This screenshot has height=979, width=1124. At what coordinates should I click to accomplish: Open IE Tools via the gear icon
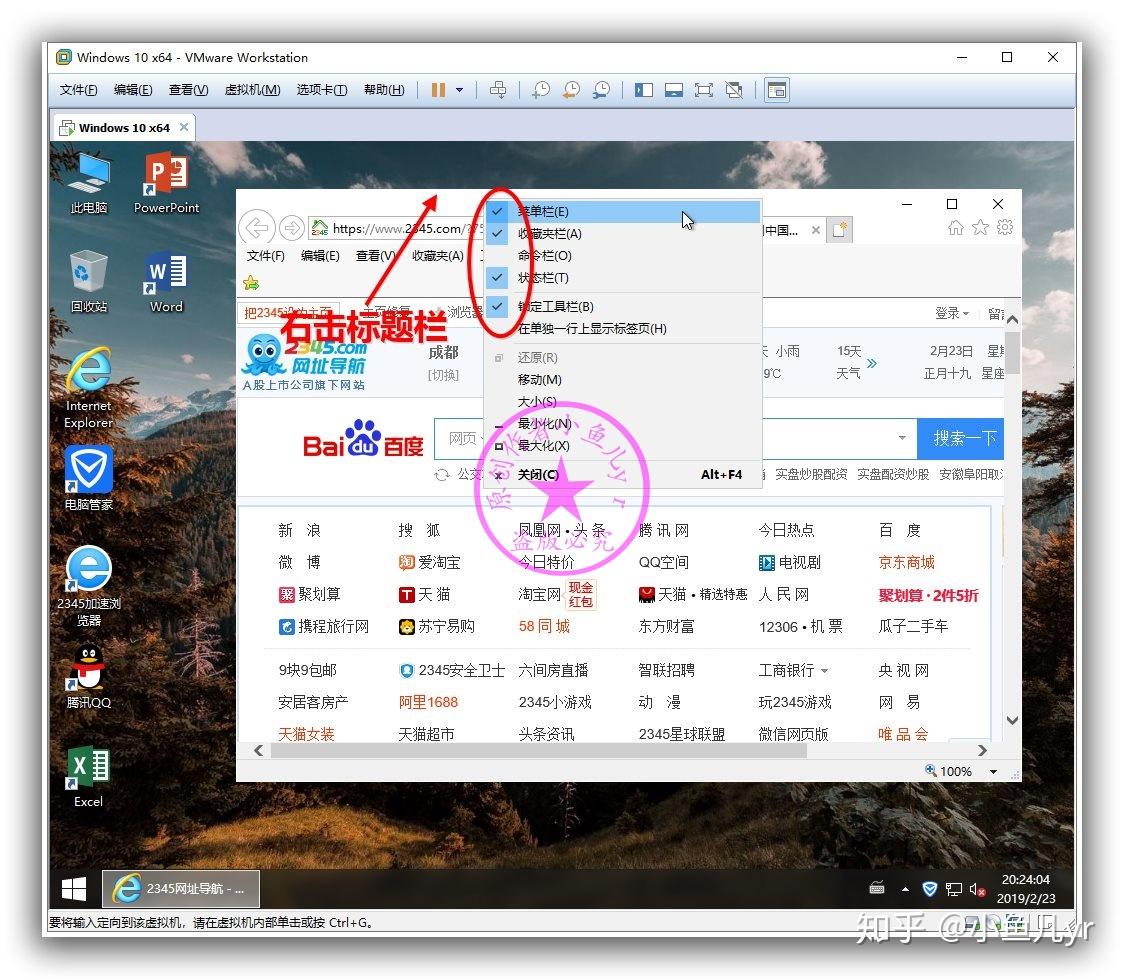tap(1005, 228)
